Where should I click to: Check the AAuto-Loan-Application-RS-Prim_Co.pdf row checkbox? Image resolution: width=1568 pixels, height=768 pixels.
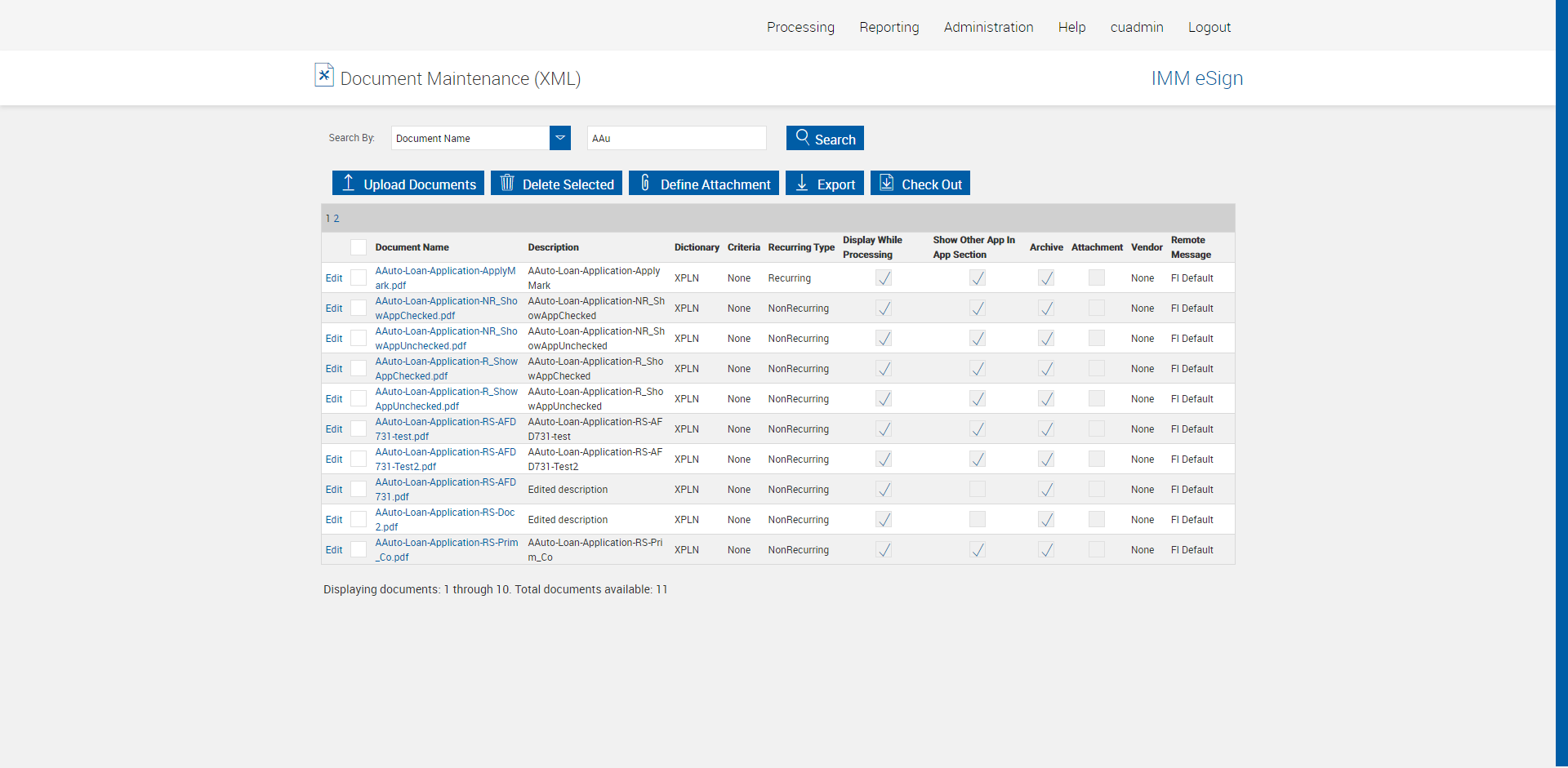point(359,549)
